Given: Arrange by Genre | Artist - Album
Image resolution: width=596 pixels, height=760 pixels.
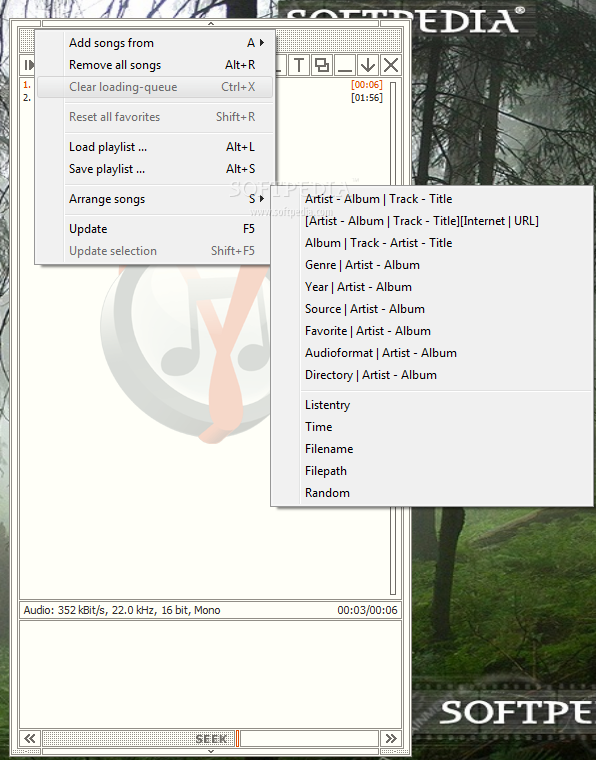Looking at the screenshot, I should 432,265.
